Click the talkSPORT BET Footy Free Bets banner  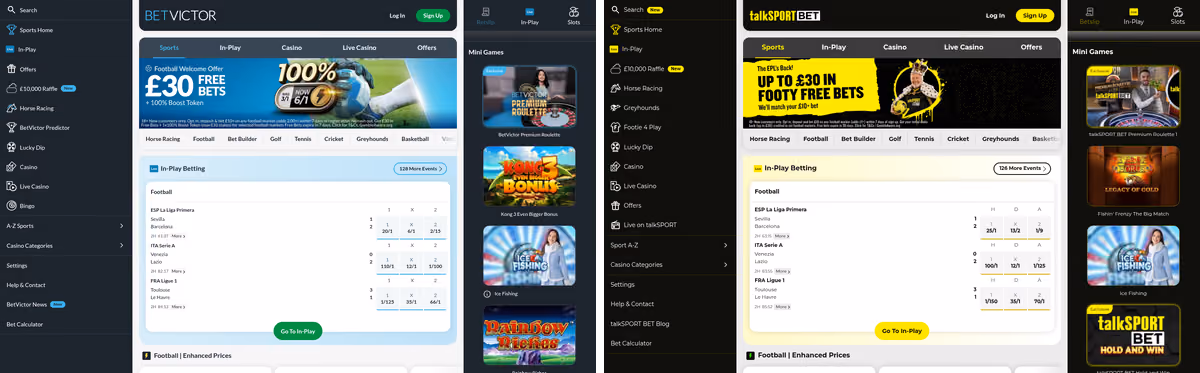[902, 94]
